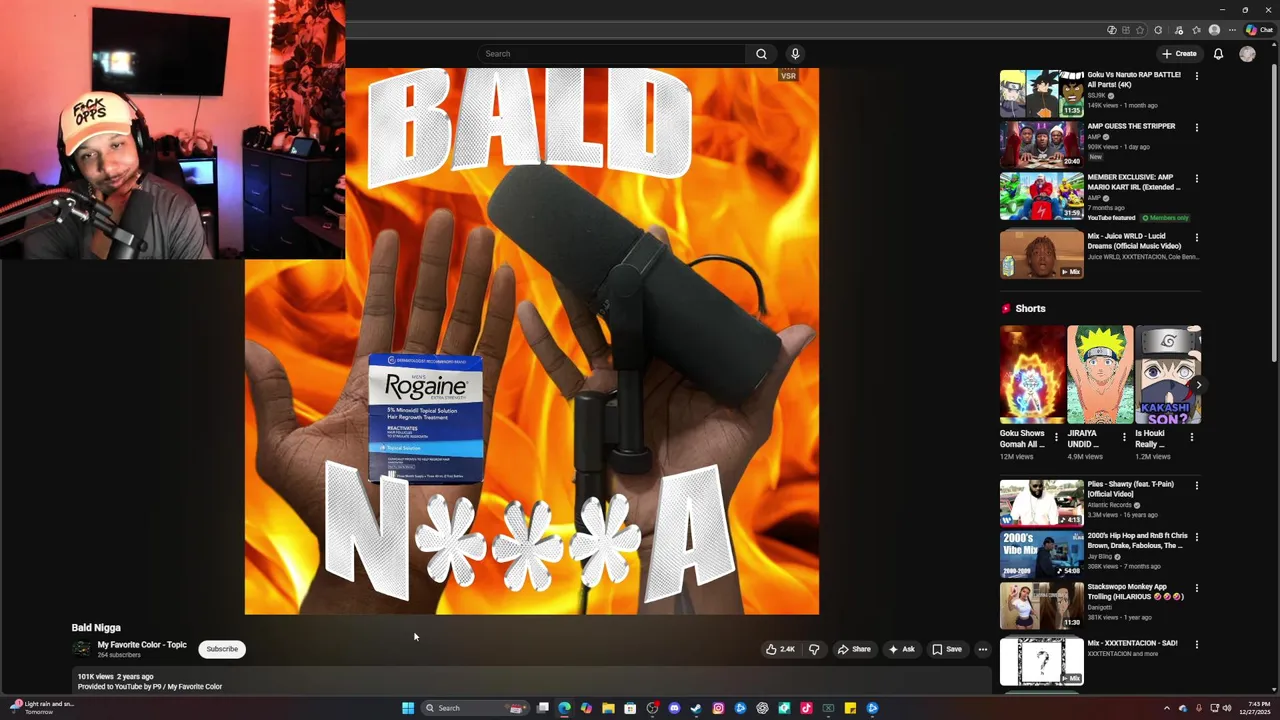Click the Shorts section heading

[x=1030, y=309]
